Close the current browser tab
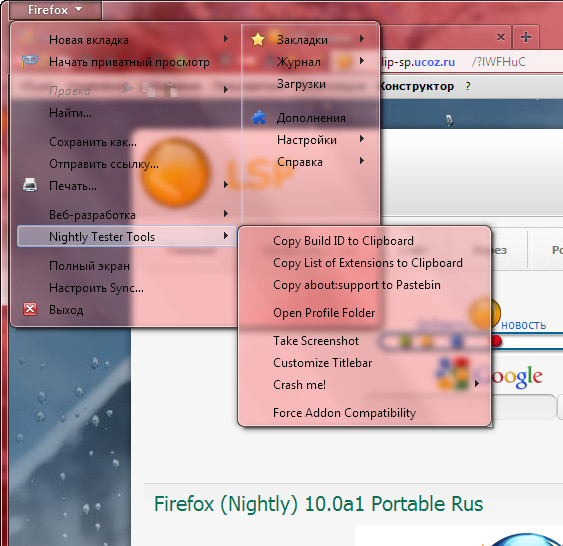This screenshot has height=546, width=563. (501, 37)
